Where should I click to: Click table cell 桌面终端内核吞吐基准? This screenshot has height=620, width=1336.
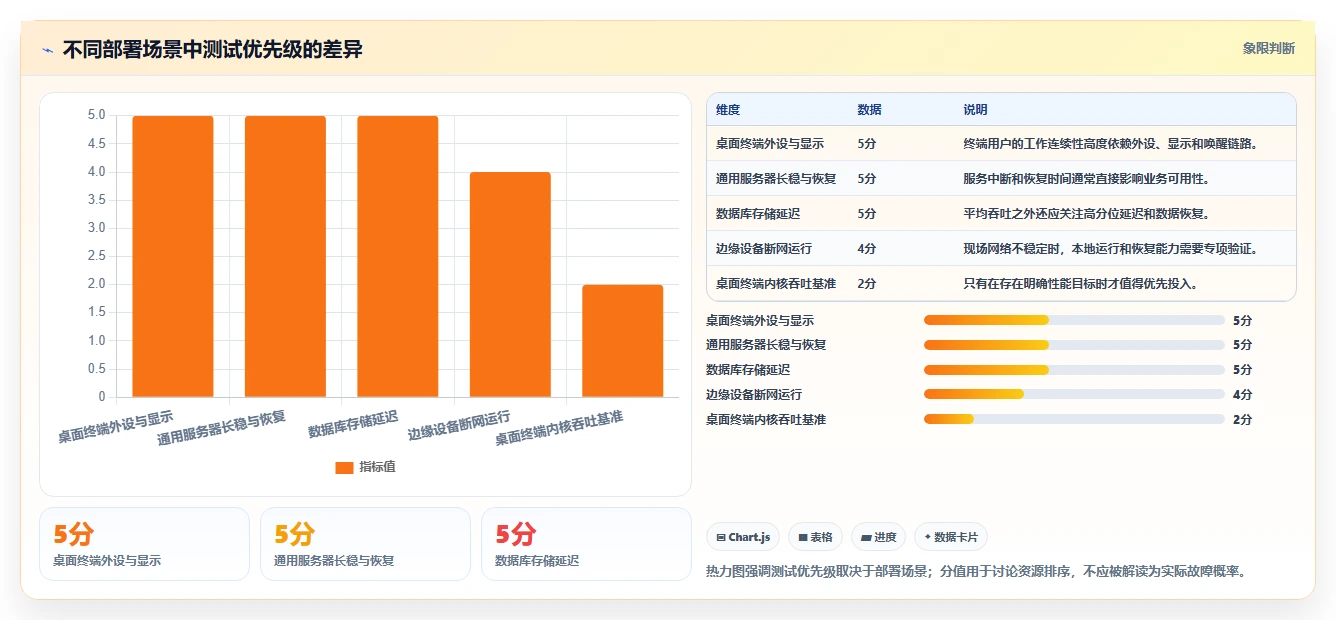tap(776, 284)
